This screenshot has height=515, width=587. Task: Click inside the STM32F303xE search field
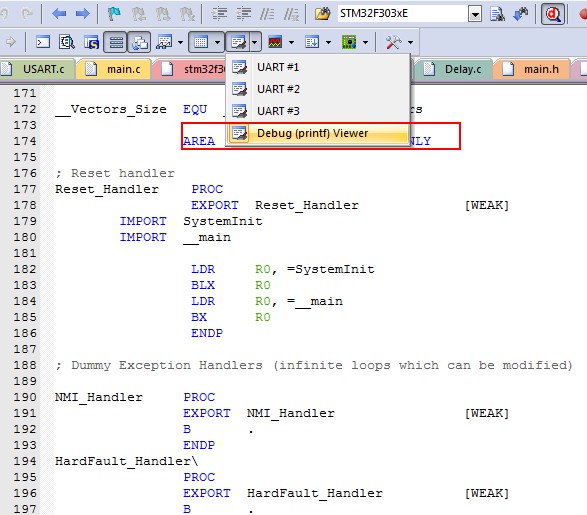402,14
